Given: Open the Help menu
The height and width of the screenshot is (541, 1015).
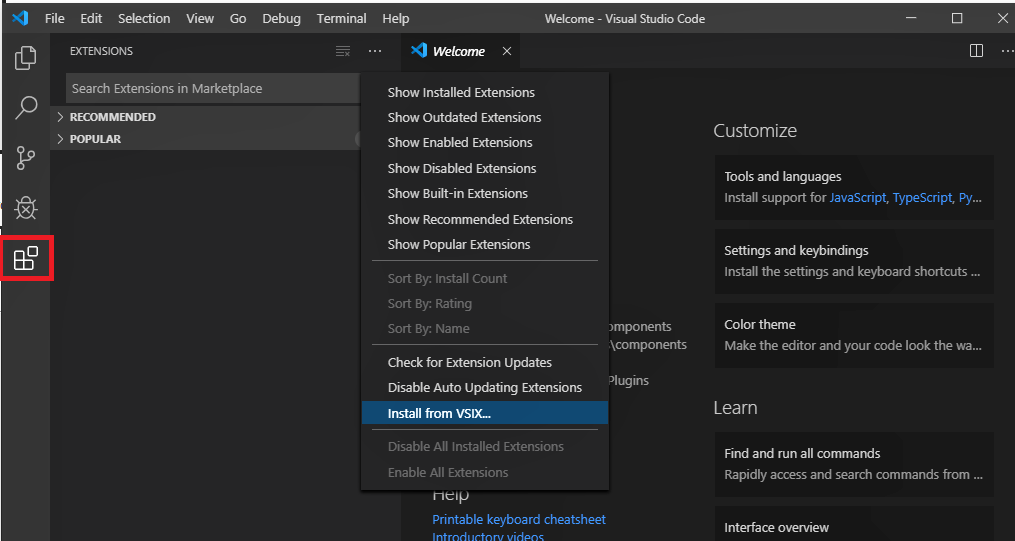Looking at the screenshot, I should pos(396,19).
